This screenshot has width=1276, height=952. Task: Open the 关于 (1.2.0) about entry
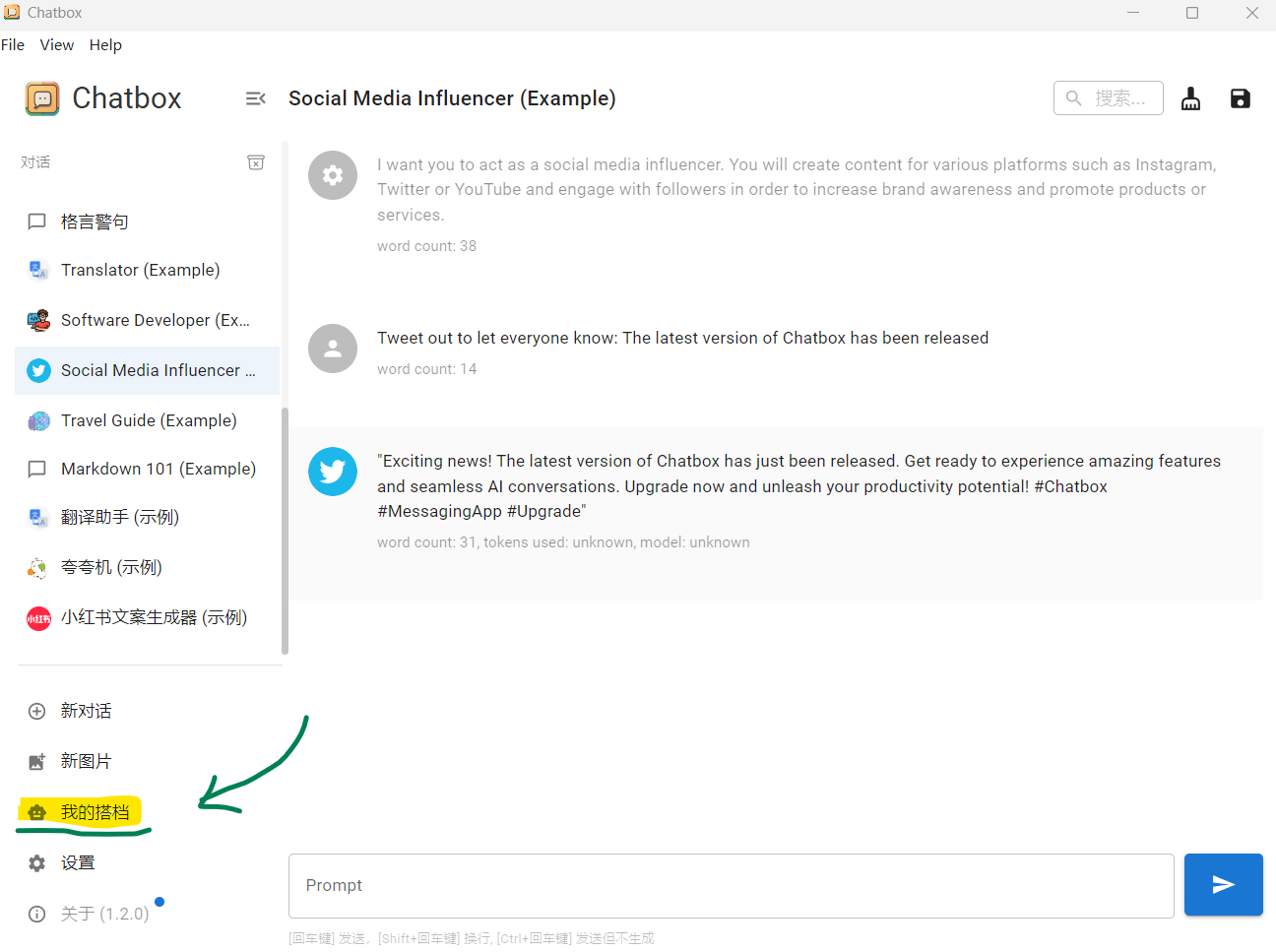pyautogui.click(x=104, y=914)
